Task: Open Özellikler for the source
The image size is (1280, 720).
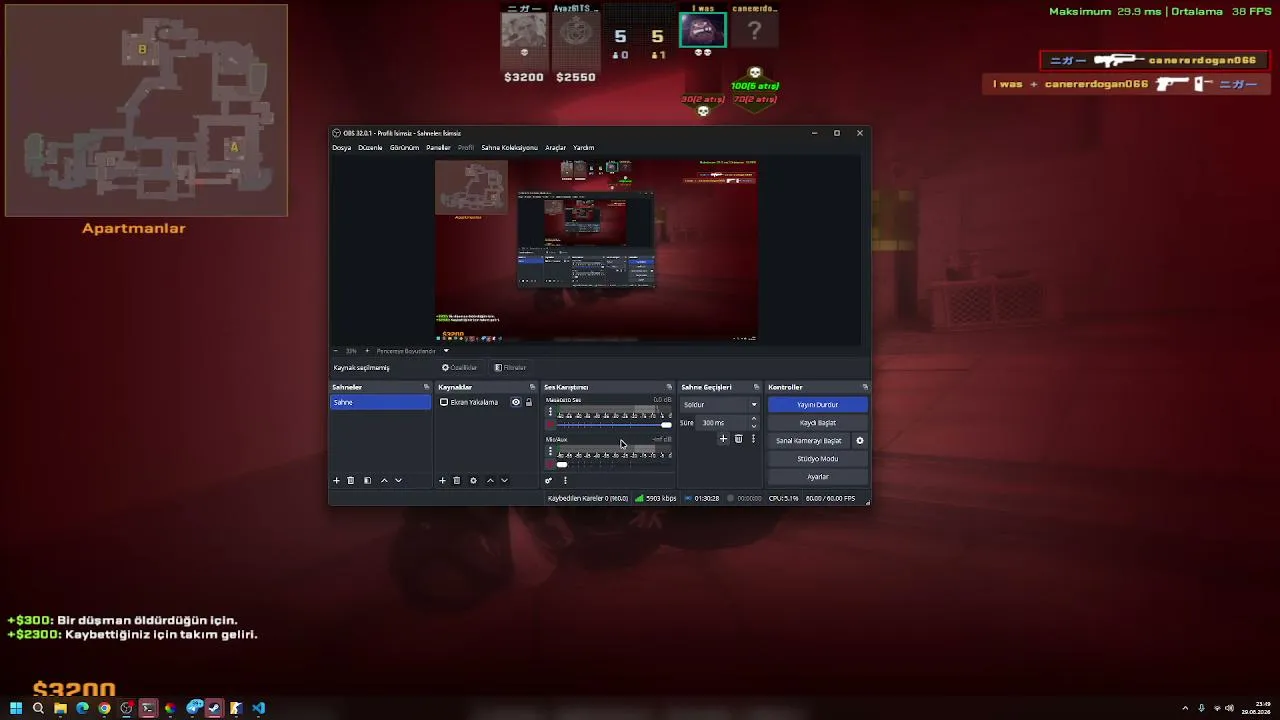Action: tap(460, 368)
